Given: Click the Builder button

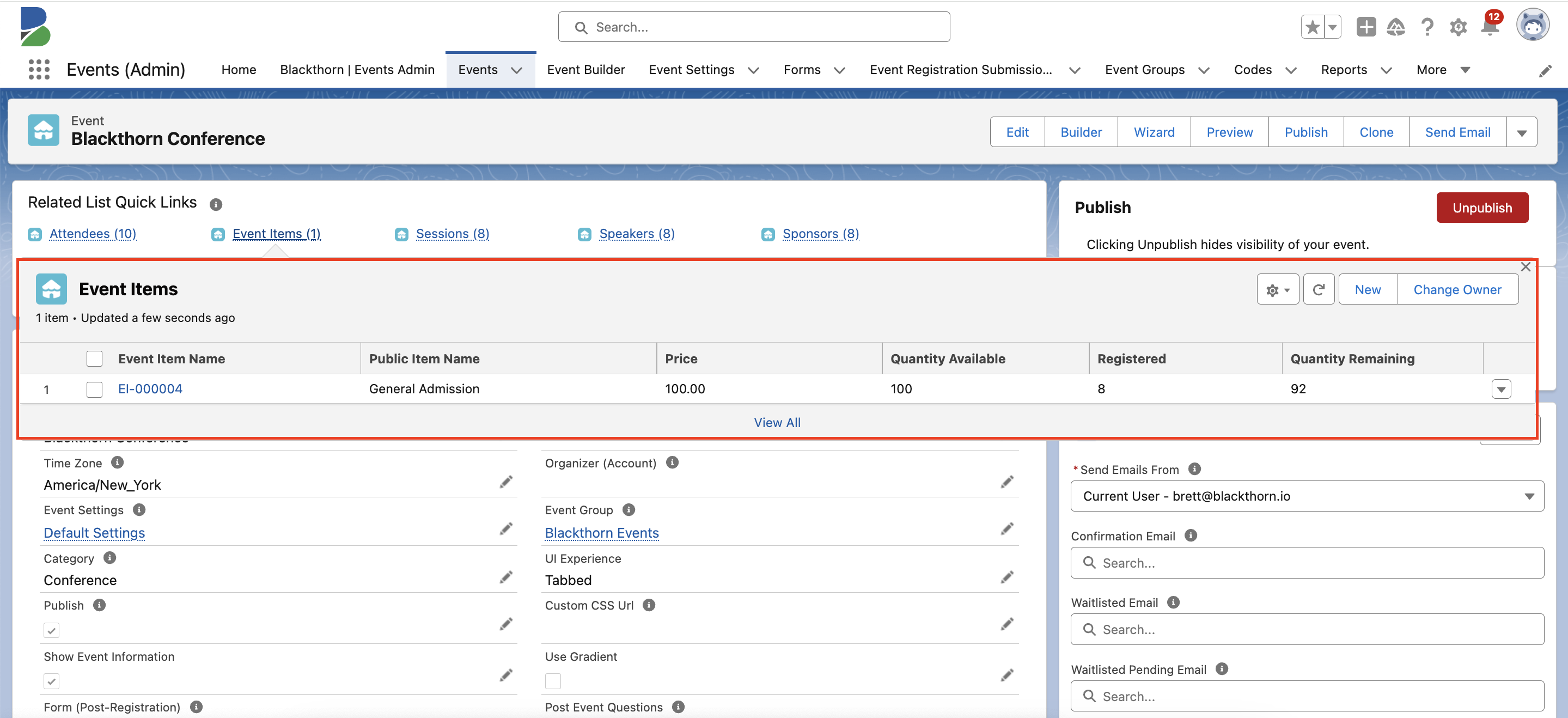Looking at the screenshot, I should (1081, 132).
